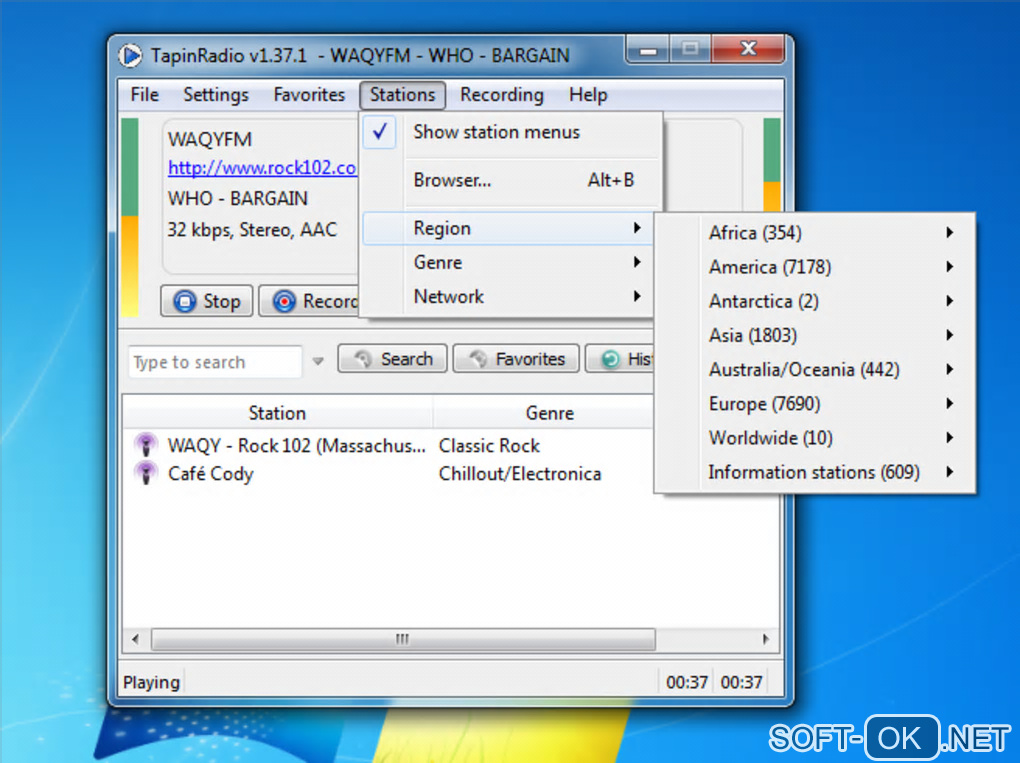Open the Help menu

point(588,95)
